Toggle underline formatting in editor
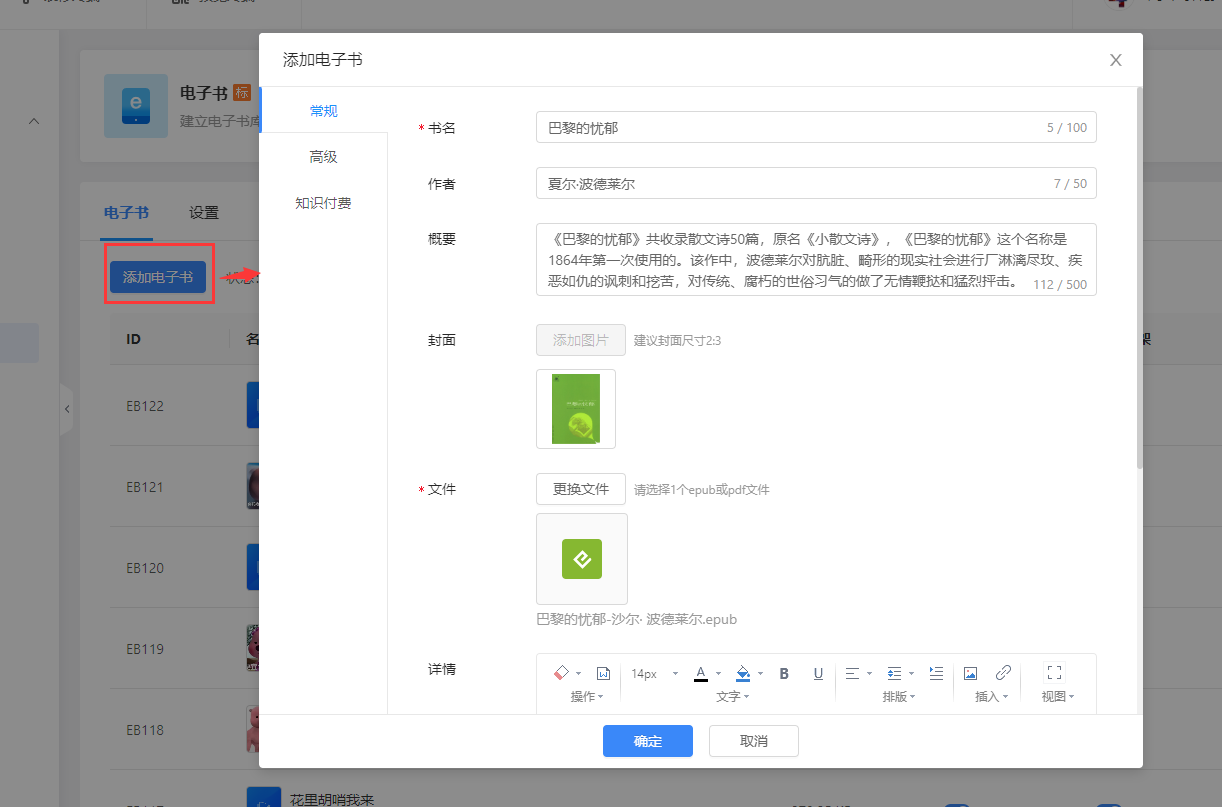1222x807 pixels. 818,673
